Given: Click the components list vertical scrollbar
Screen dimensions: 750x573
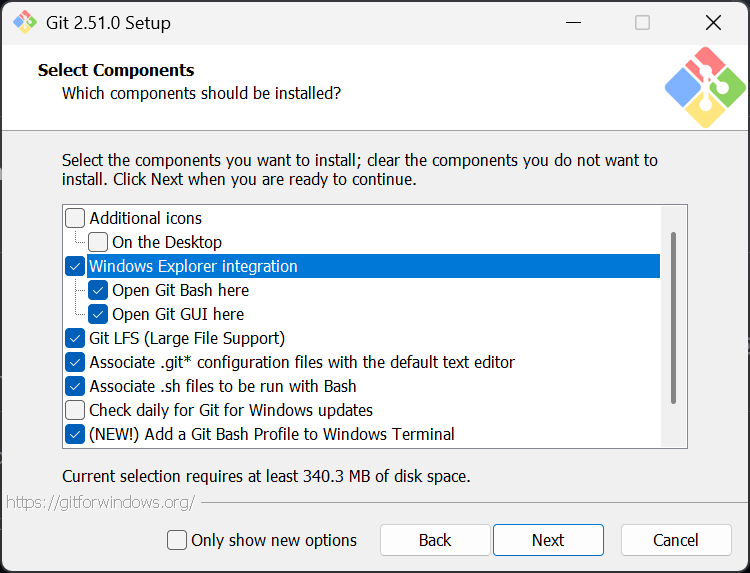Looking at the screenshot, I should click(673, 320).
